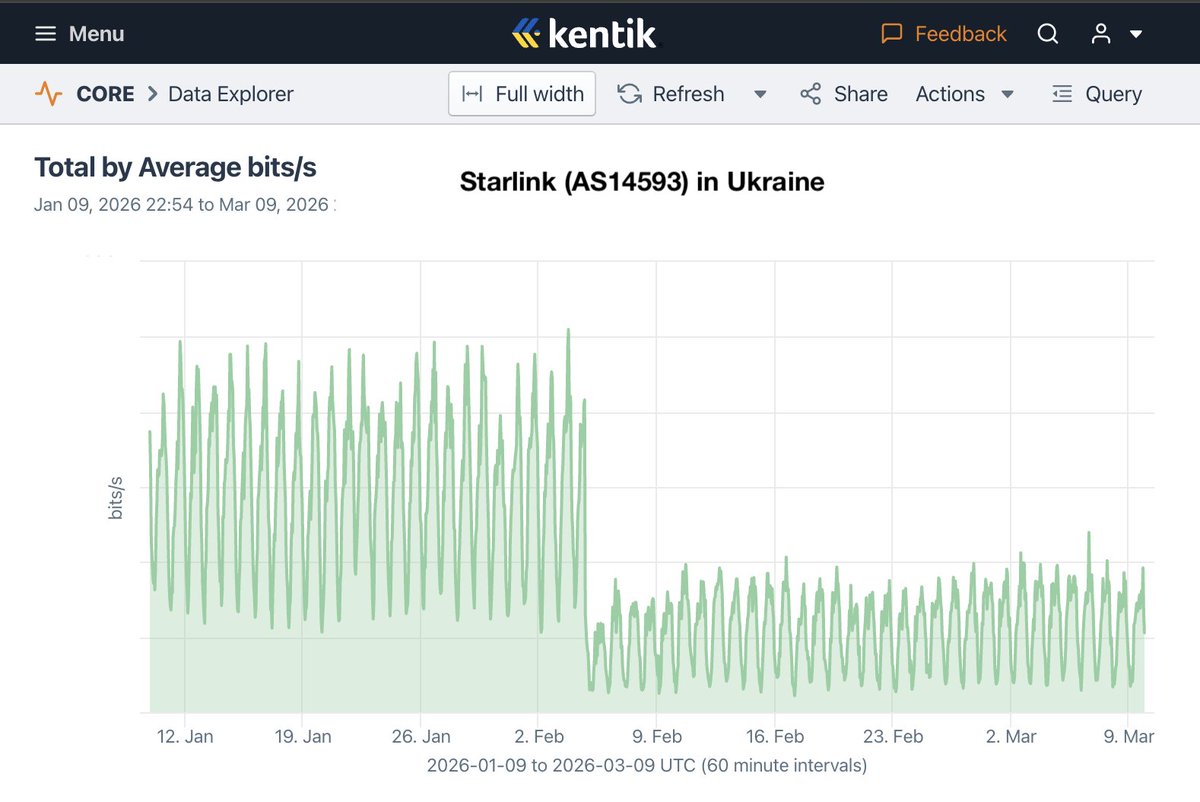The width and height of the screenshot is (1200, 802).
Task: Click the CORE breadcrumb link
Action: point(105,93)
